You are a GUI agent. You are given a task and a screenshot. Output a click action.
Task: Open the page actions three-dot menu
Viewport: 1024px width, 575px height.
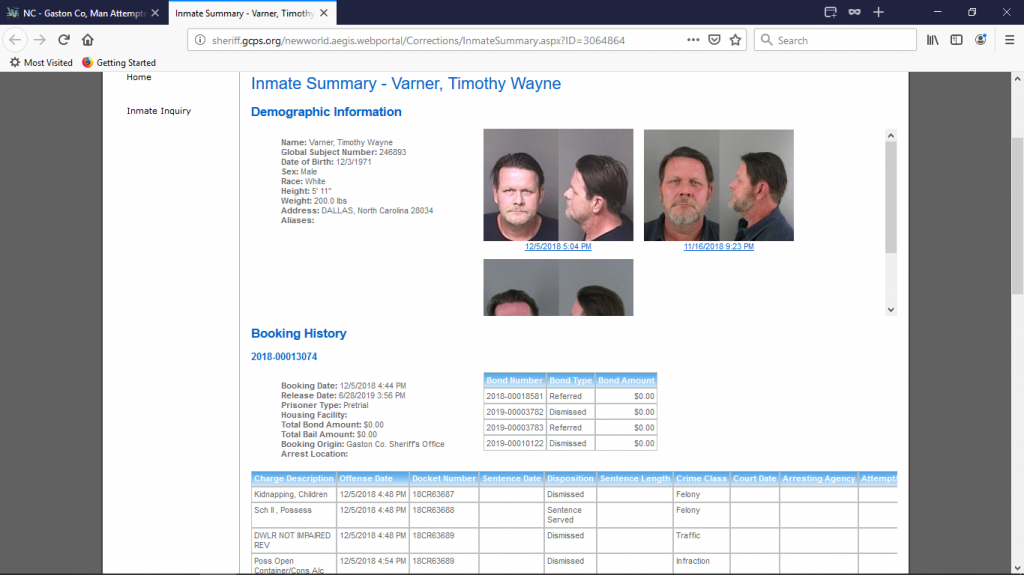693,40
